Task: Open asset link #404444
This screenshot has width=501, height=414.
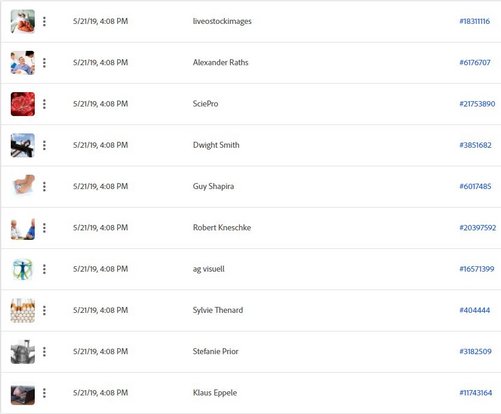Action: coord(475,310)
